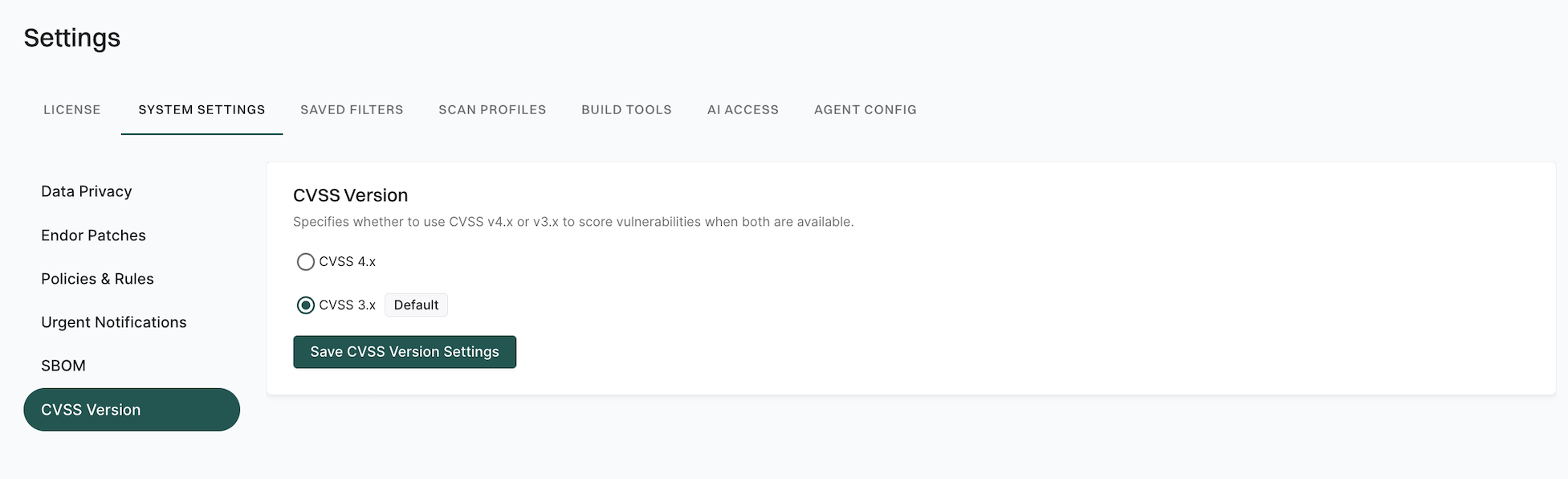Go to the Agent Config tab

865,110
